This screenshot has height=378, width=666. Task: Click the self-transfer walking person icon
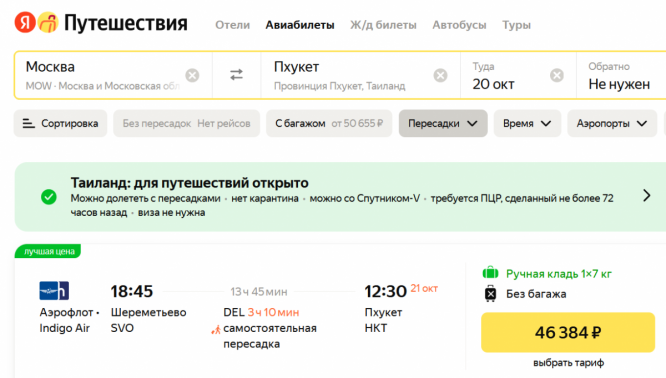(x=216, y=330)
